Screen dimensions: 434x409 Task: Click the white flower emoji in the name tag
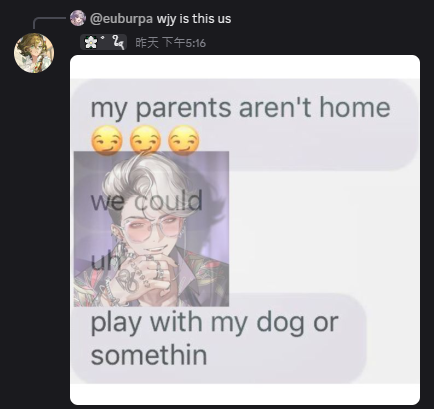click(91, 42)
